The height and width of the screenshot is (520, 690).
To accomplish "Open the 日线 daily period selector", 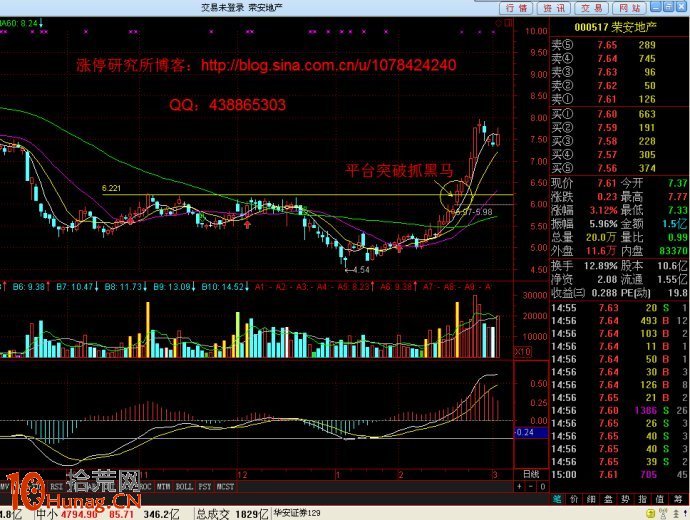I will pyautogui.click(x=531, y=474).
